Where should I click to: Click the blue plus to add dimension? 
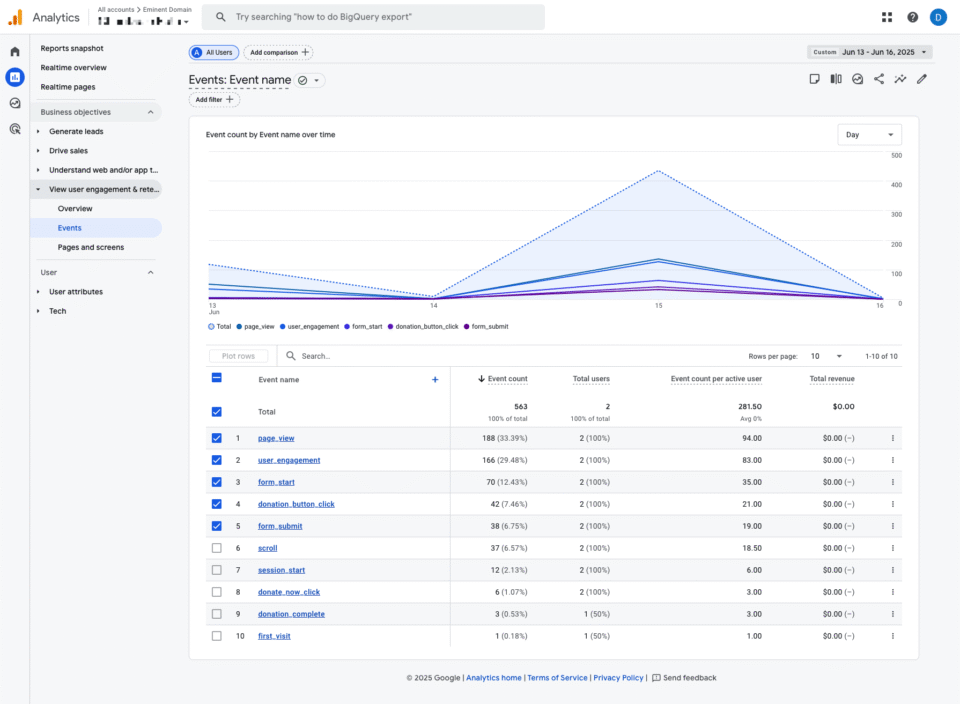coord(435,380)
